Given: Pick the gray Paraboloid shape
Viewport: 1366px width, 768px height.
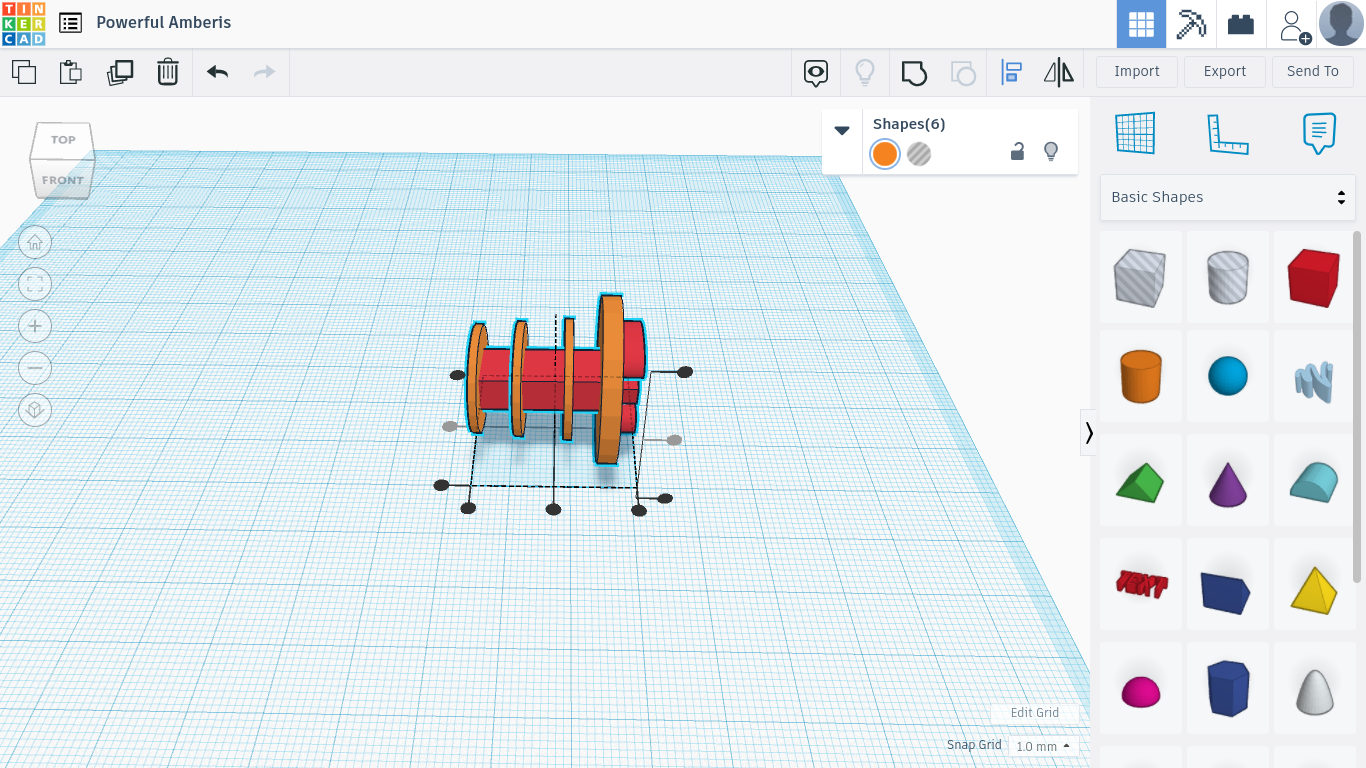Looking at the screenshot, I should pyautogui.click(x=1314, y=690).
